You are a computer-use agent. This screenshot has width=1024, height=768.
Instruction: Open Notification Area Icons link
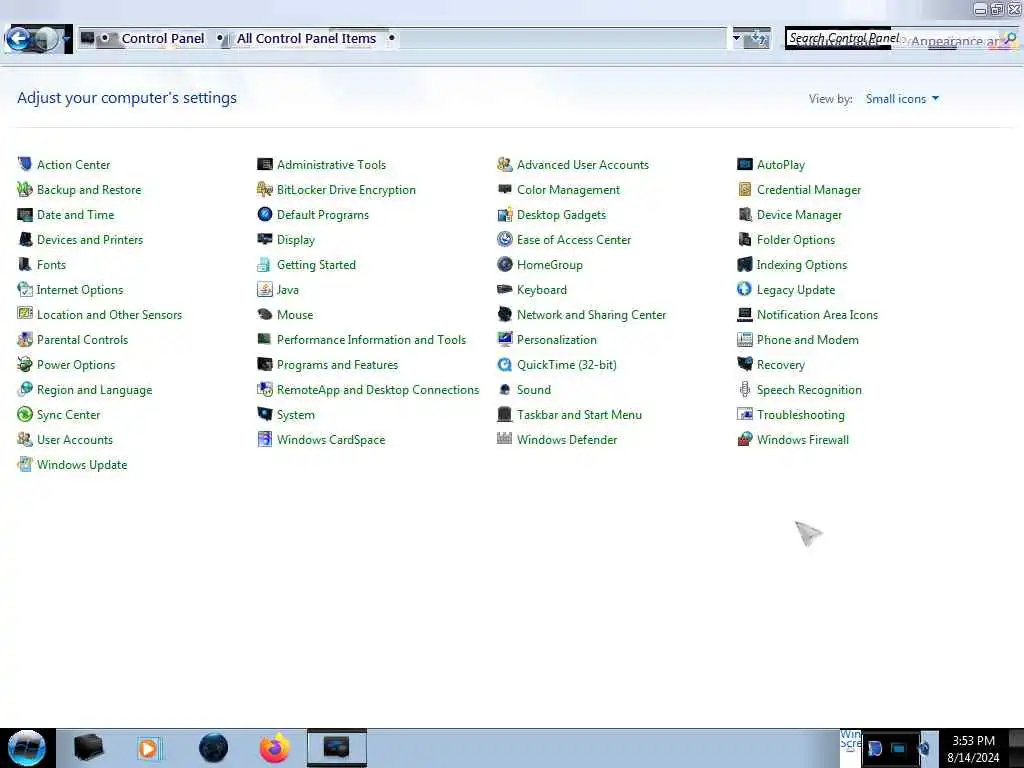[x=817, y=315]
